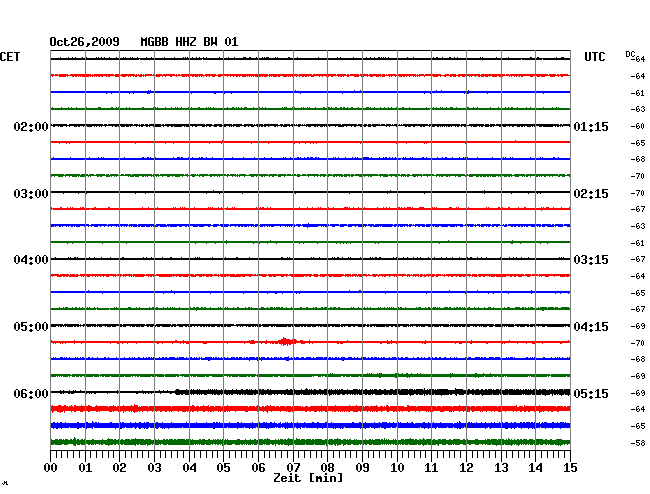Screen dimensions: 650x494
Task: Click minute tick label 12
Action: click(466, 468)
